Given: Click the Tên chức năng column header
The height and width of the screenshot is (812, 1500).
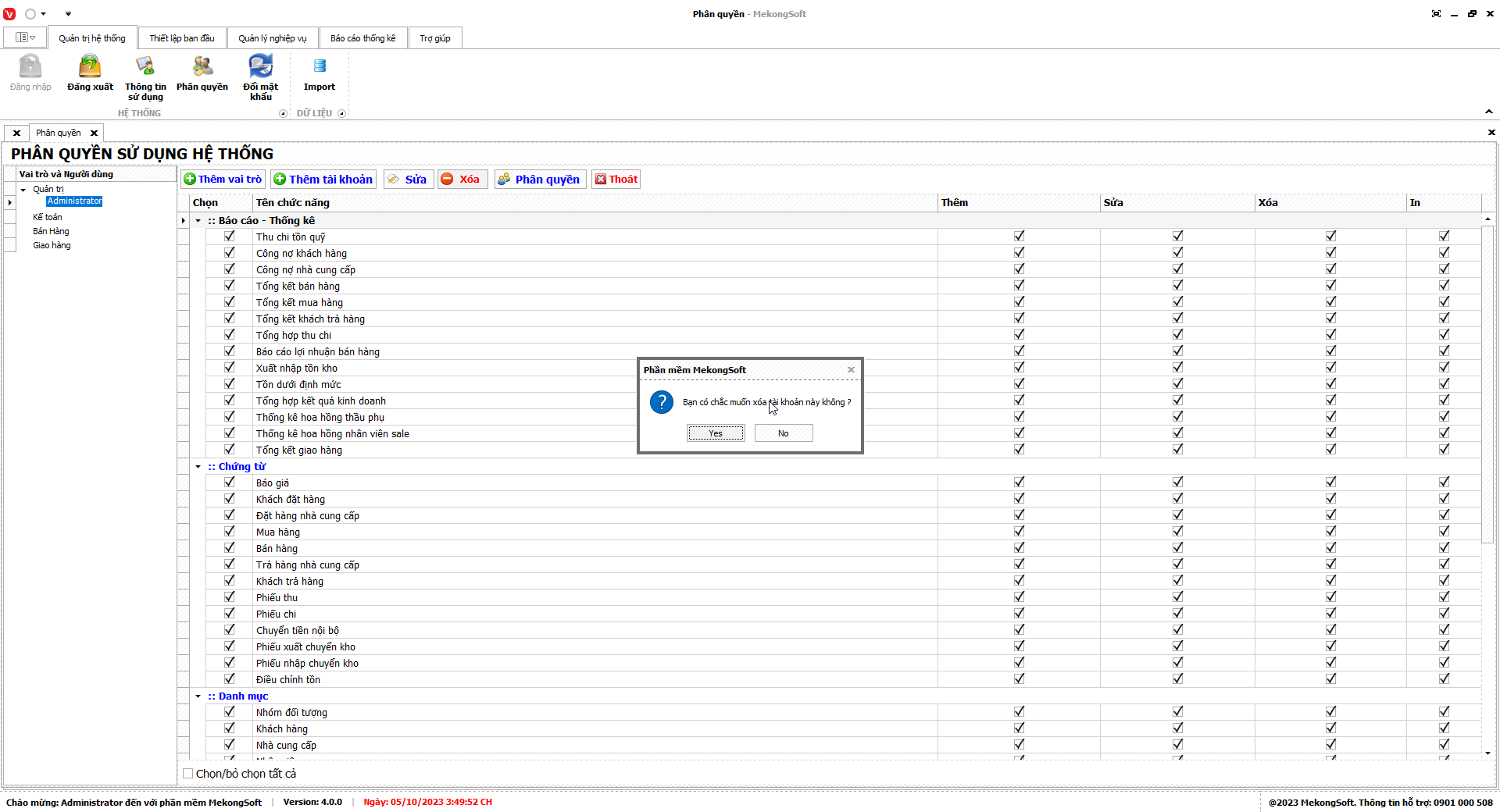Looking at the screenshot, I should 595,203.
